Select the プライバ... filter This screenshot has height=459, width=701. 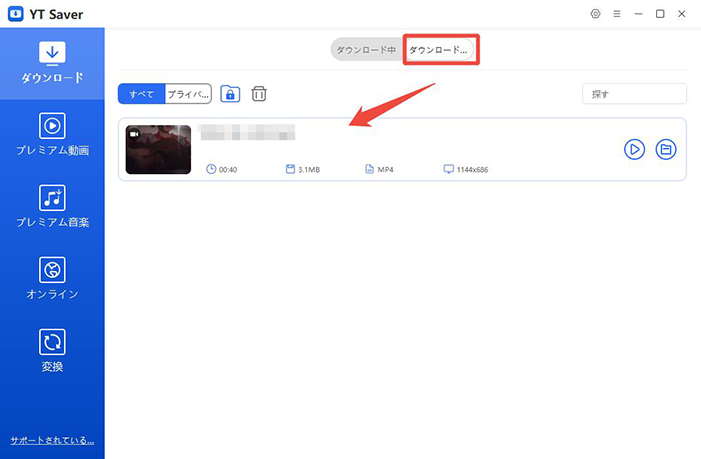pos(188,94)
